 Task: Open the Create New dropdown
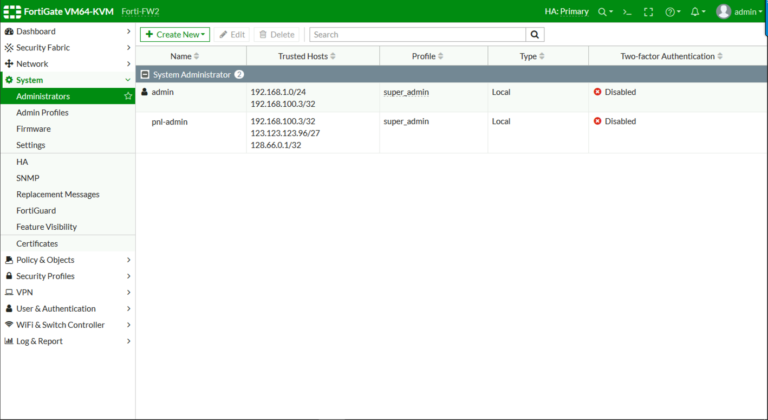(175, 34)
